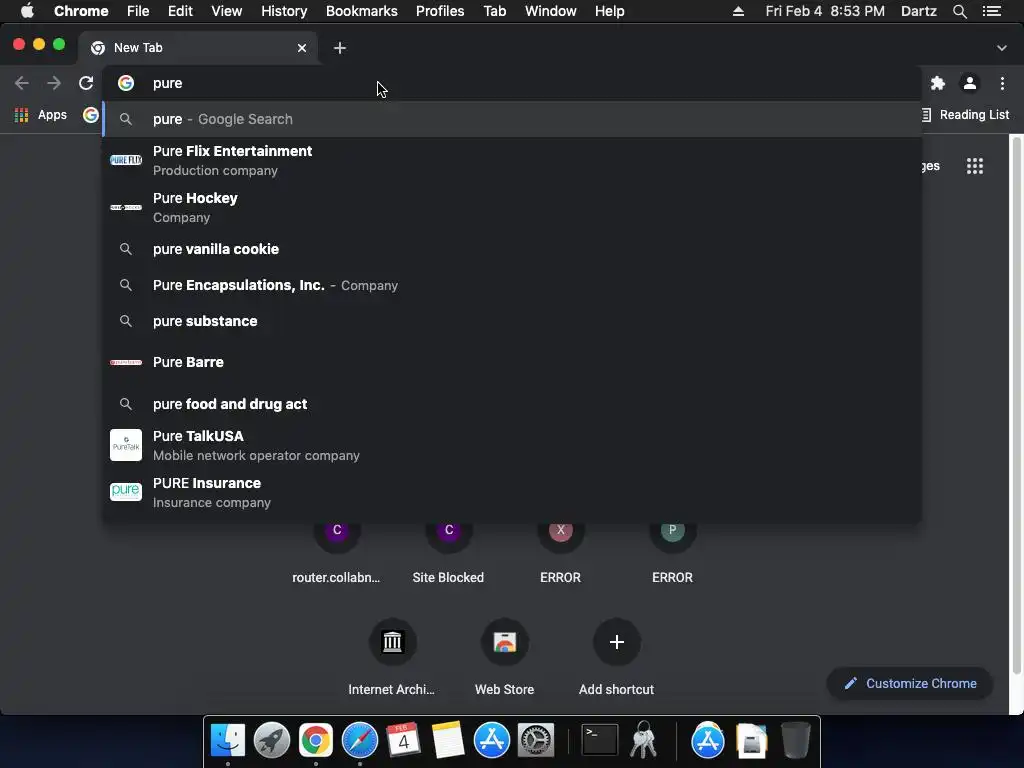The height and width of the screenshot is (768, 1024).
Task: Open the Profiles menu
Action: (x=440, y=11)
